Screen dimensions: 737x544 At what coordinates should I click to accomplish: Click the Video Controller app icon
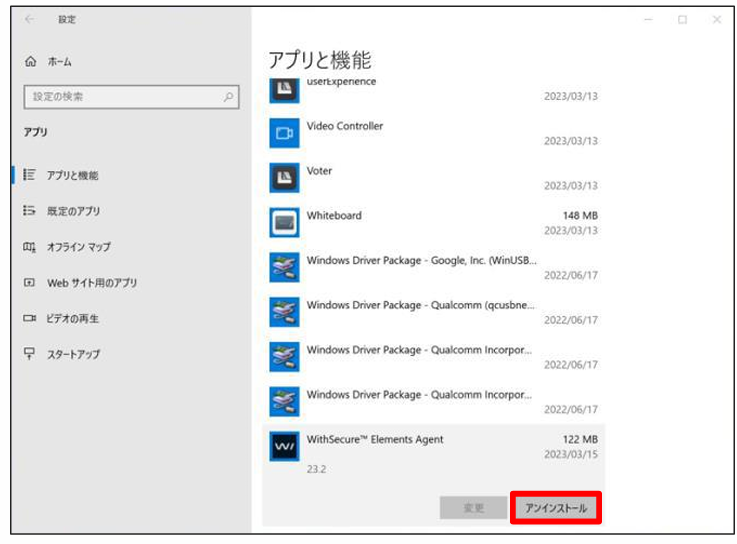click(284, 133)
